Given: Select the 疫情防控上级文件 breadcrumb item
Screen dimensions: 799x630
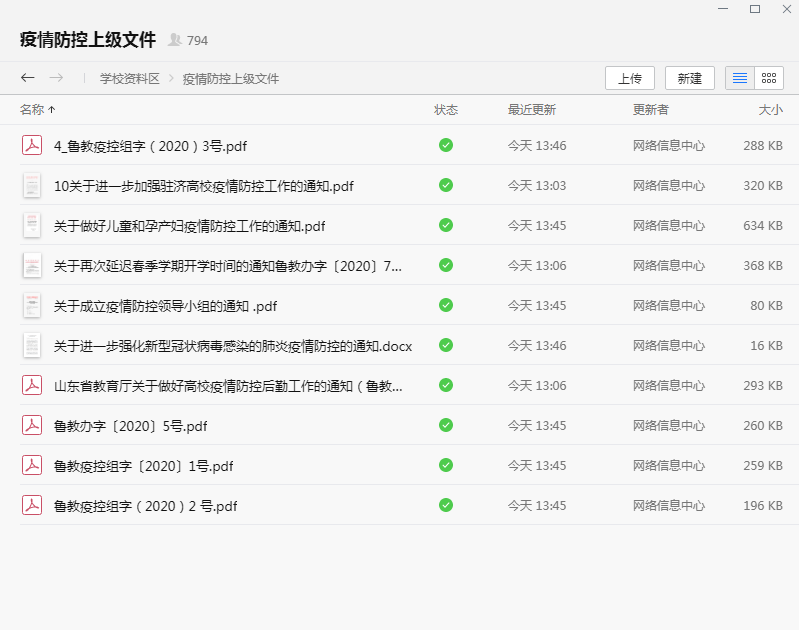Looking at the screenshot, I should tap(230, 78).
